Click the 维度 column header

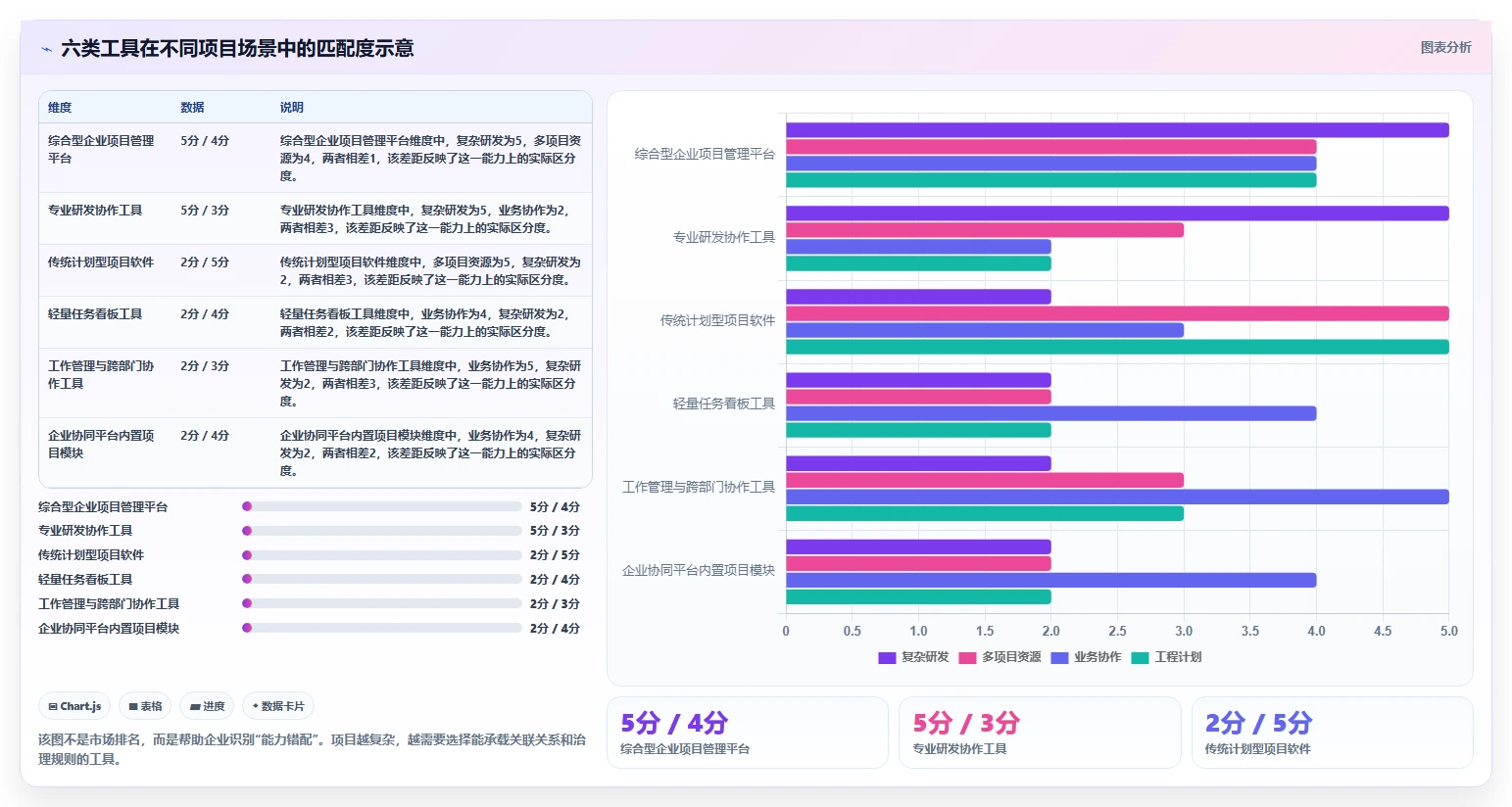coord(60,108)
